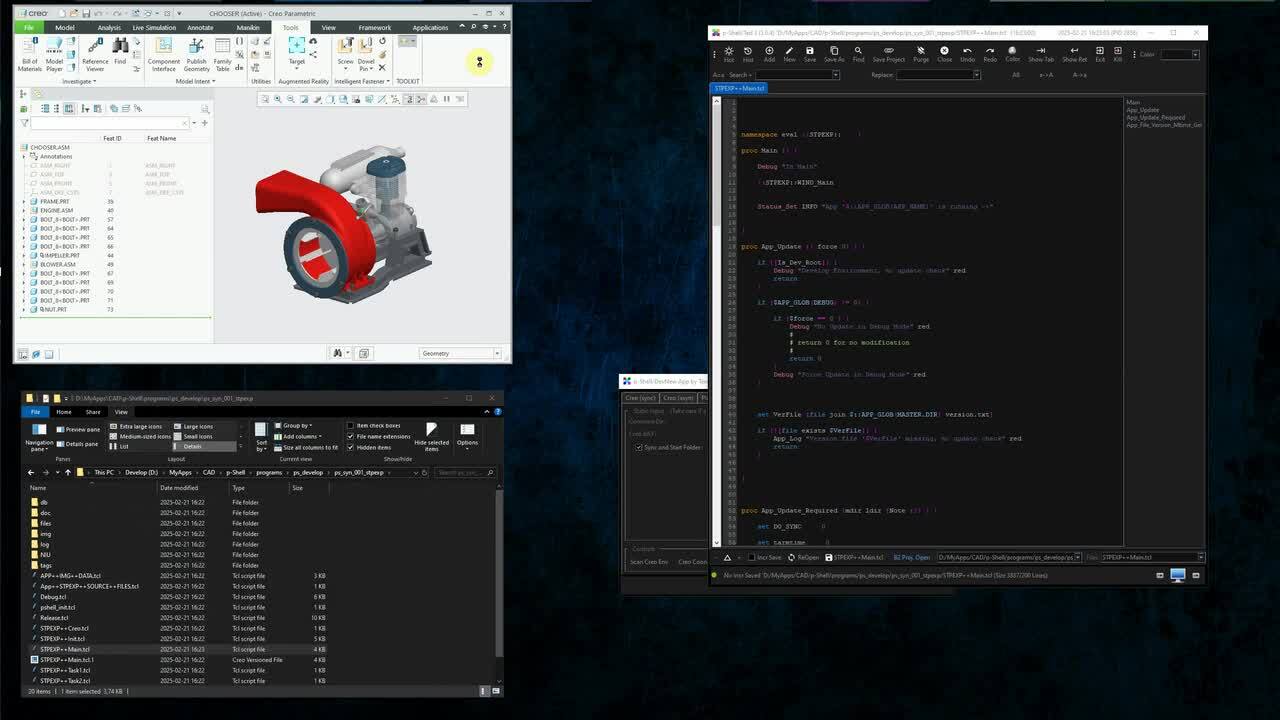Click App_Update in the procedure list

click(1143, 110)
